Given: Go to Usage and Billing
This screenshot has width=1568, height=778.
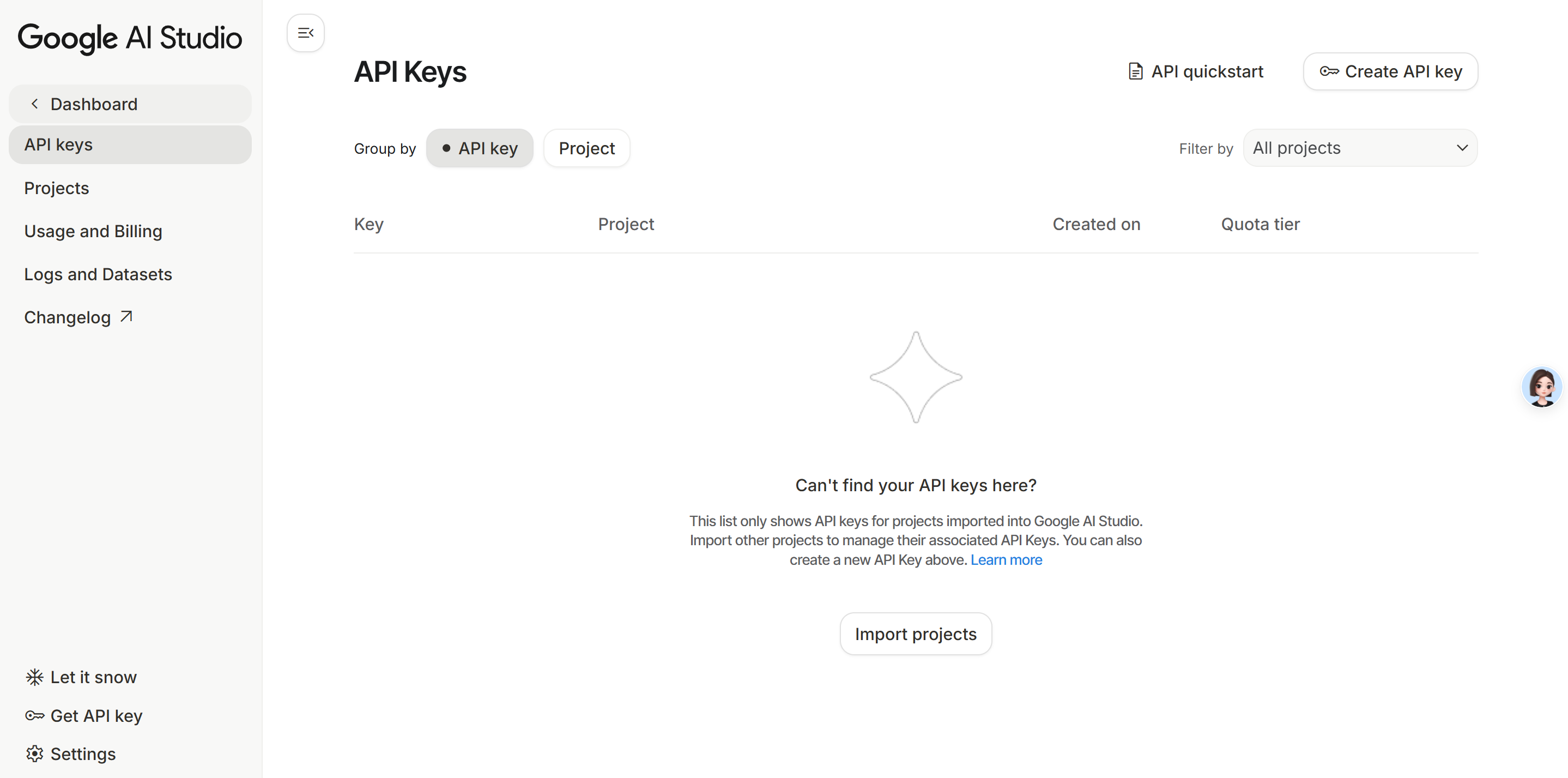Looking at the screenshot, I should (x=93, y=231).
